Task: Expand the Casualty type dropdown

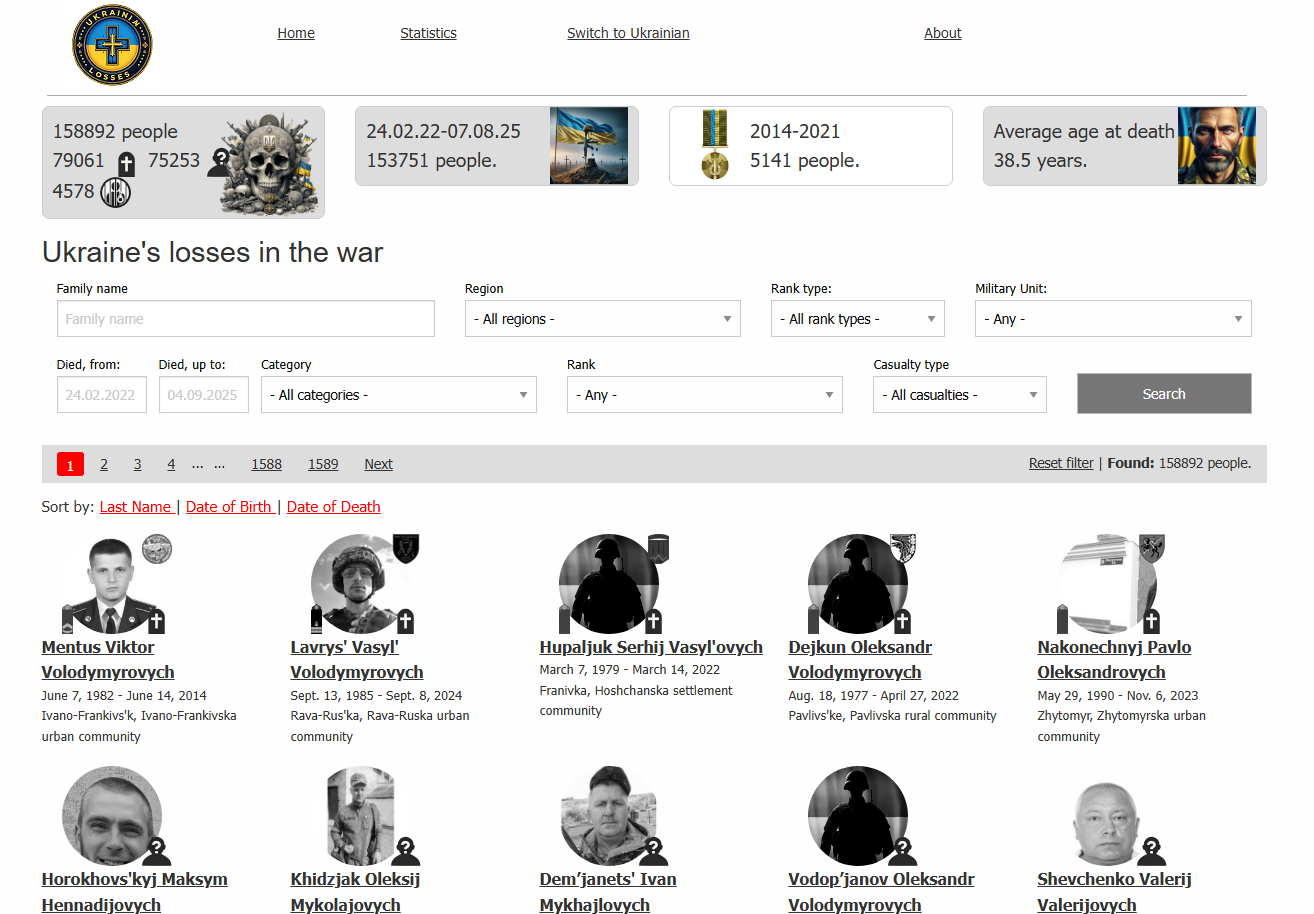Action: coord(959,395)
